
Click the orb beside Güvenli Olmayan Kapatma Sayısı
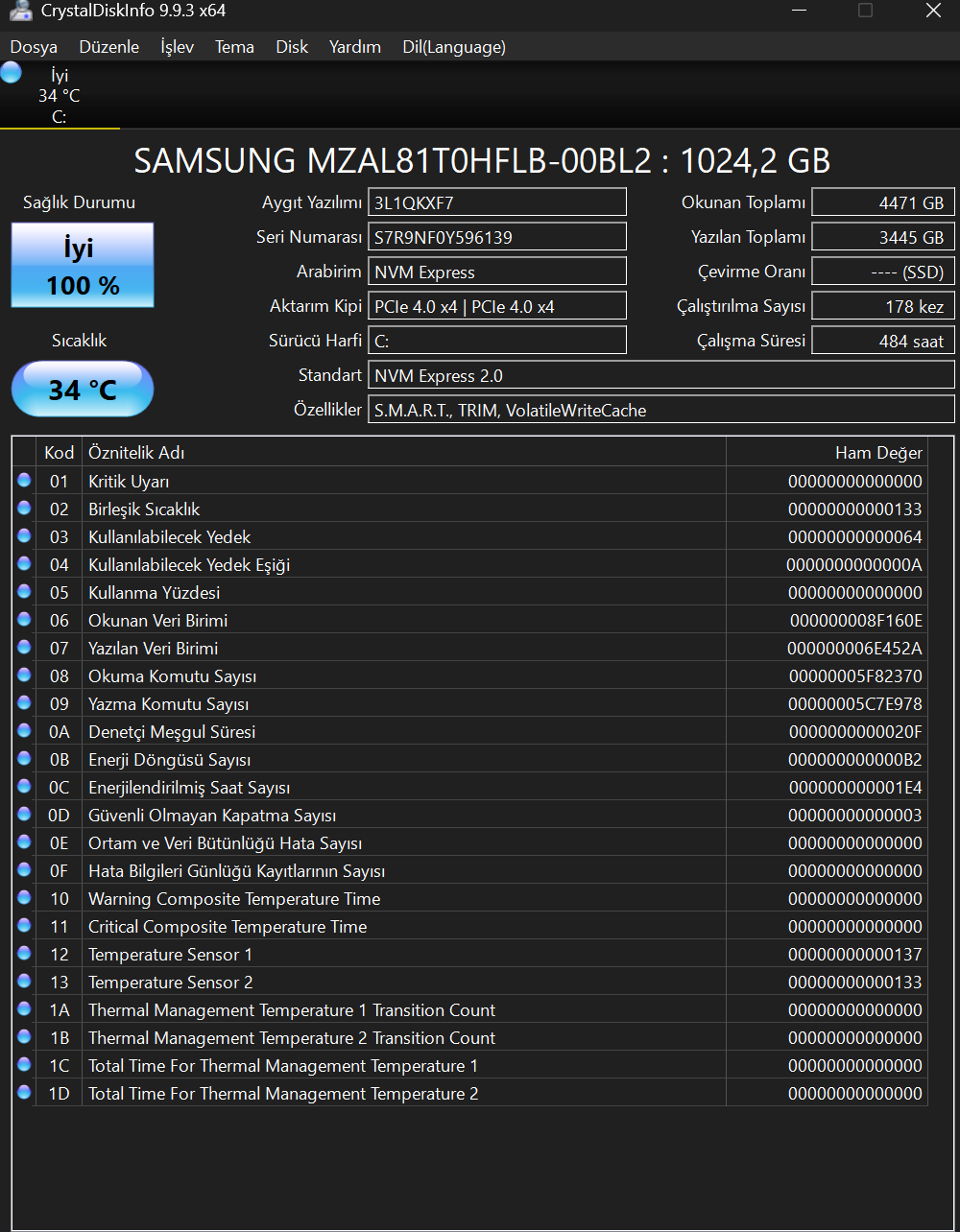point(24,814)
